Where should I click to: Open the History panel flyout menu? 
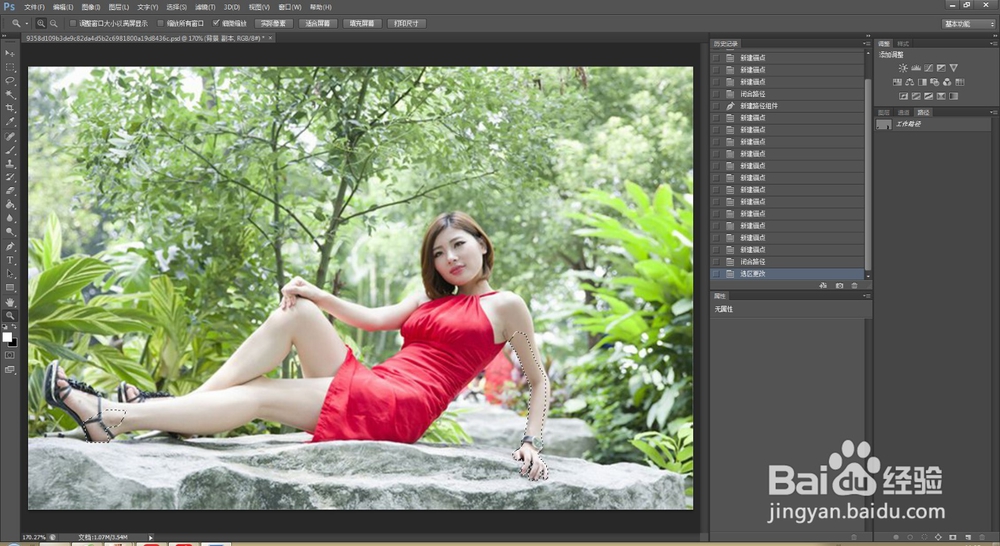[x=866, y=43]
